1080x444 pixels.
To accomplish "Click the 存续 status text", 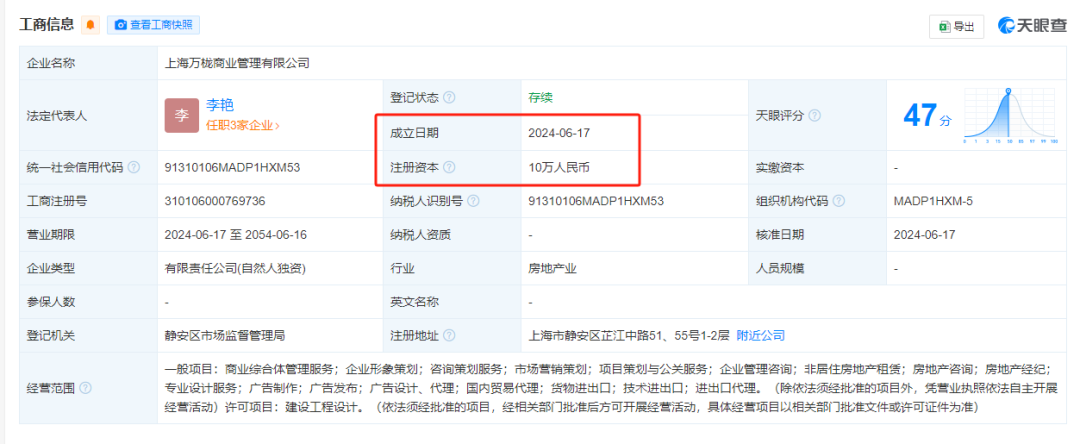I will pos(541,98).
